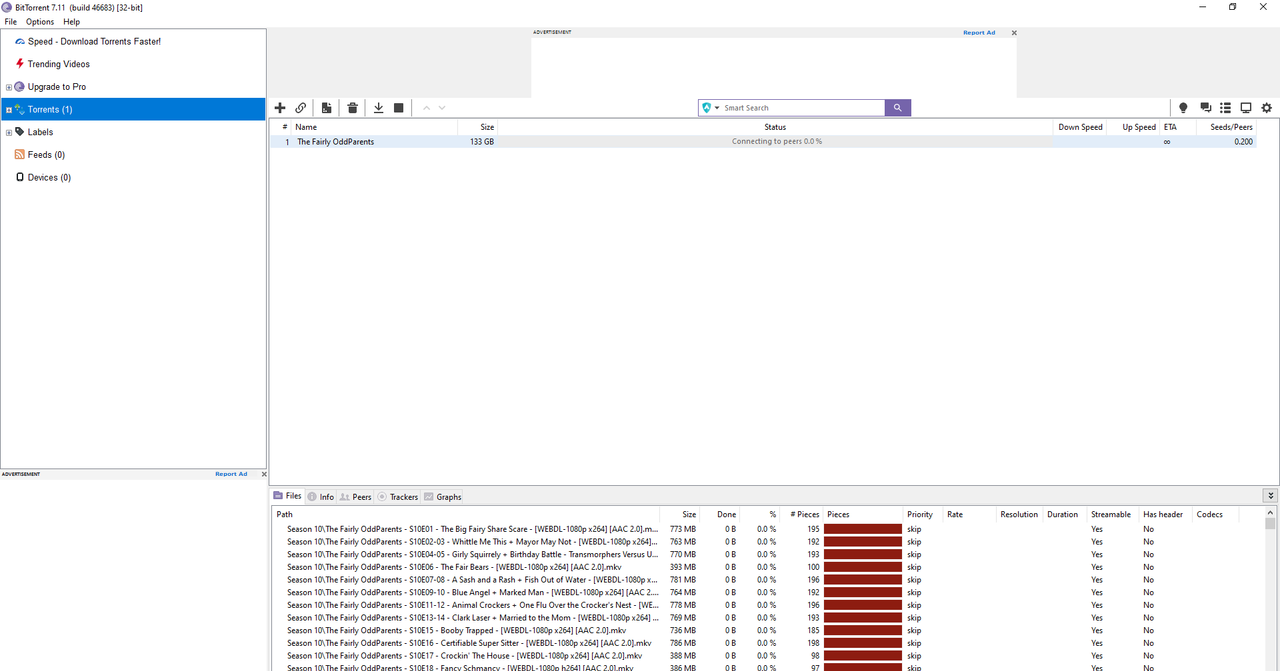Click Report Ad link in top banner
This screenshot has width=1280, height=671.
[x=979, y=32]
